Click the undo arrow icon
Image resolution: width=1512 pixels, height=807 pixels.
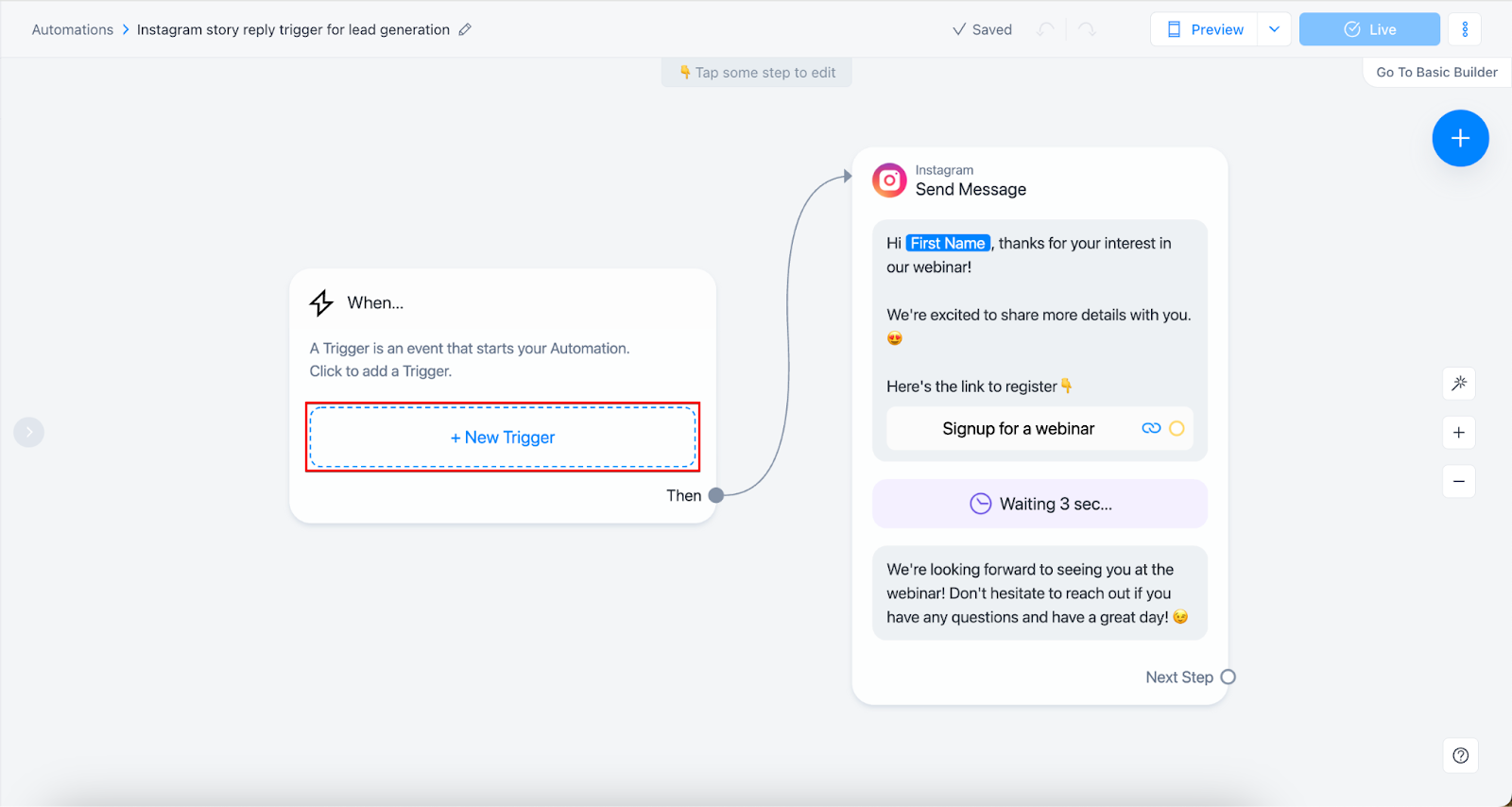pyautogui.click(x=1045, y=29)
